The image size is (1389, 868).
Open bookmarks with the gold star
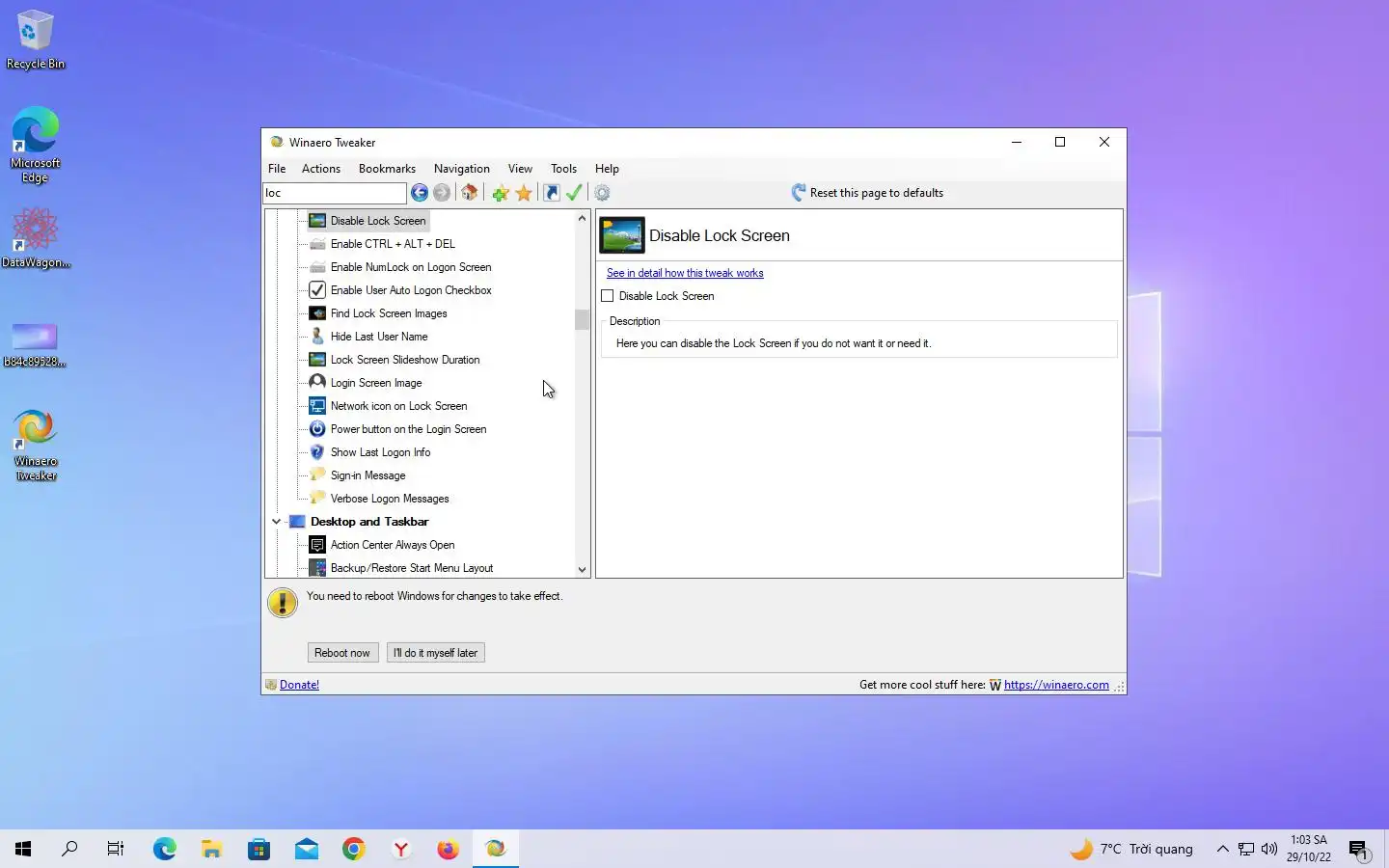click(524, 193)
